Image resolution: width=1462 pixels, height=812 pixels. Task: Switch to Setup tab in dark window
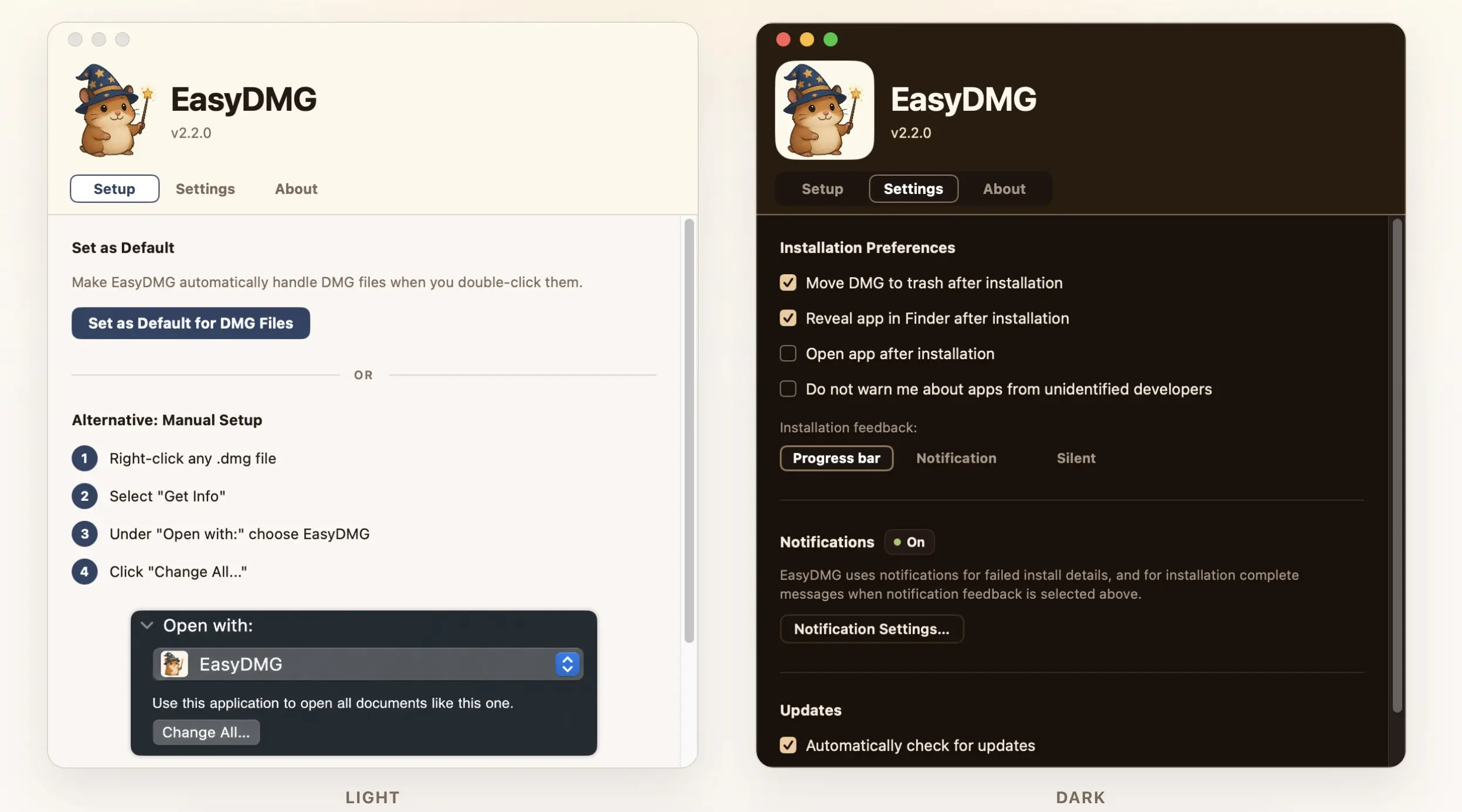pos(822,189)
